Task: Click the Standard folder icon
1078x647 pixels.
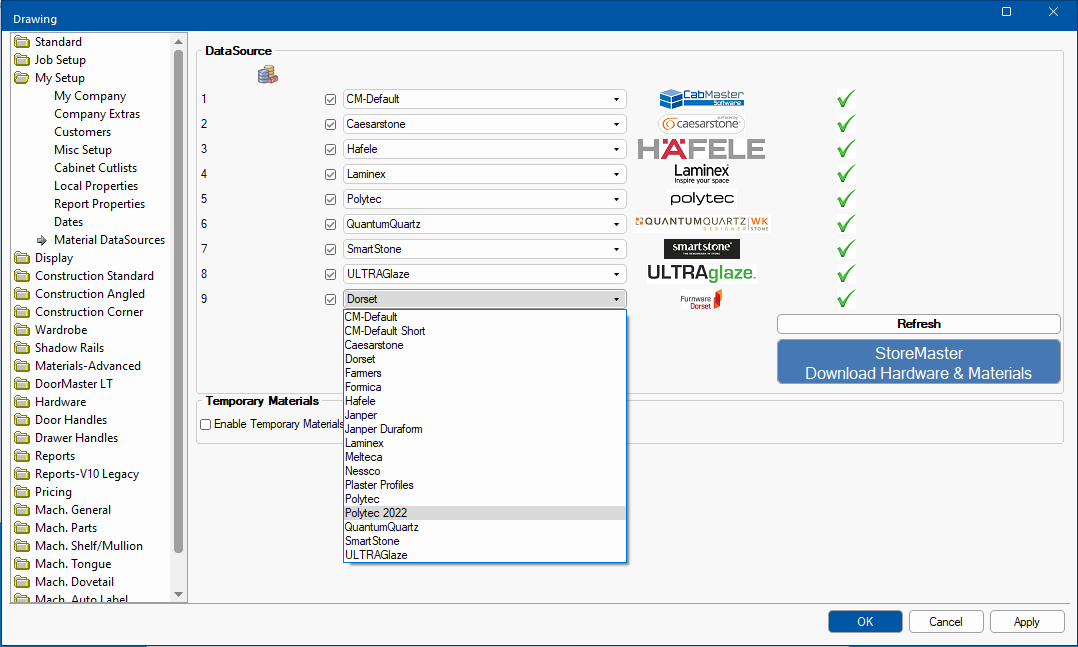Action: 22,42
